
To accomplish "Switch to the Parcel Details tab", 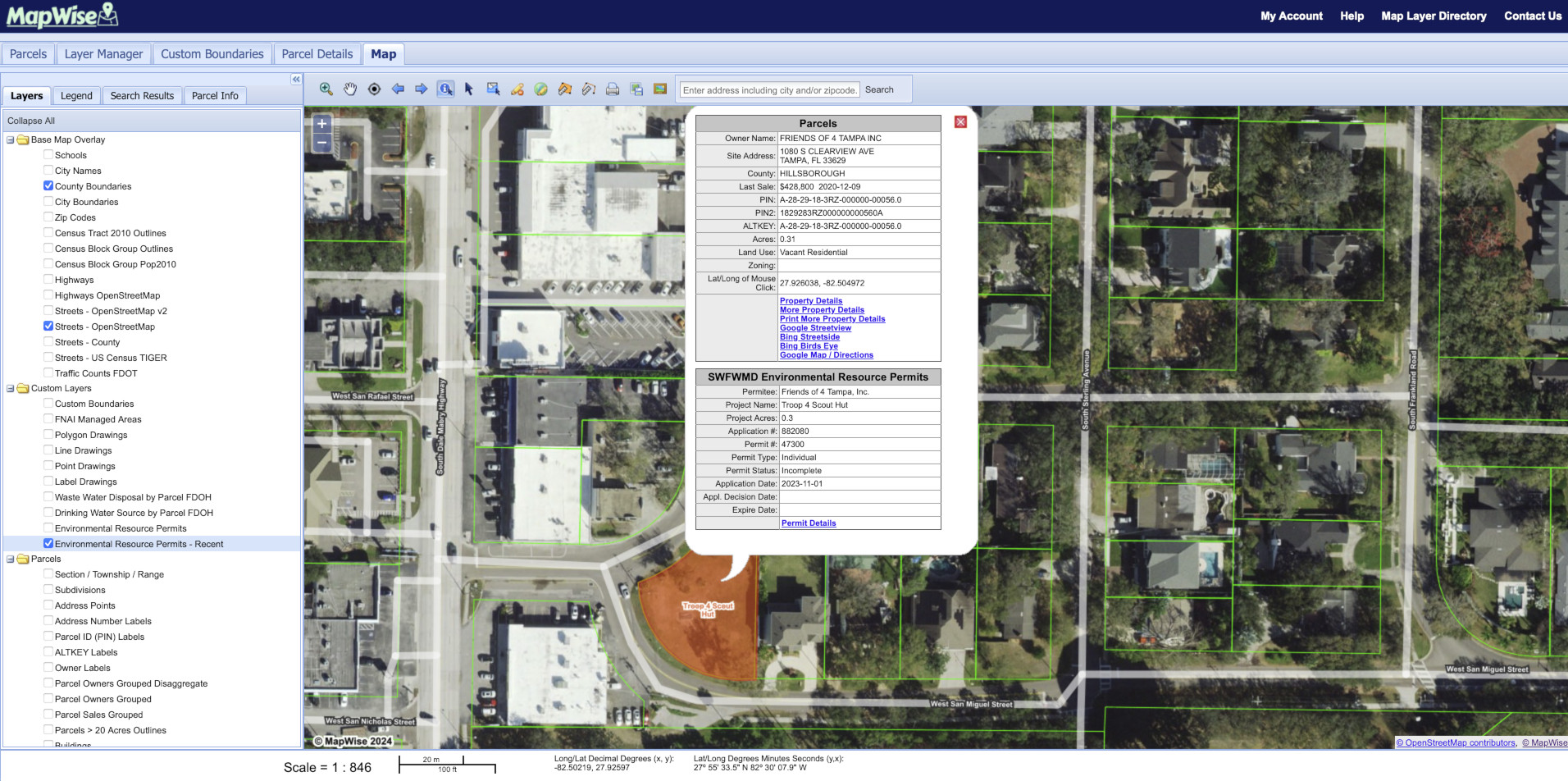I will click(317, 53).
